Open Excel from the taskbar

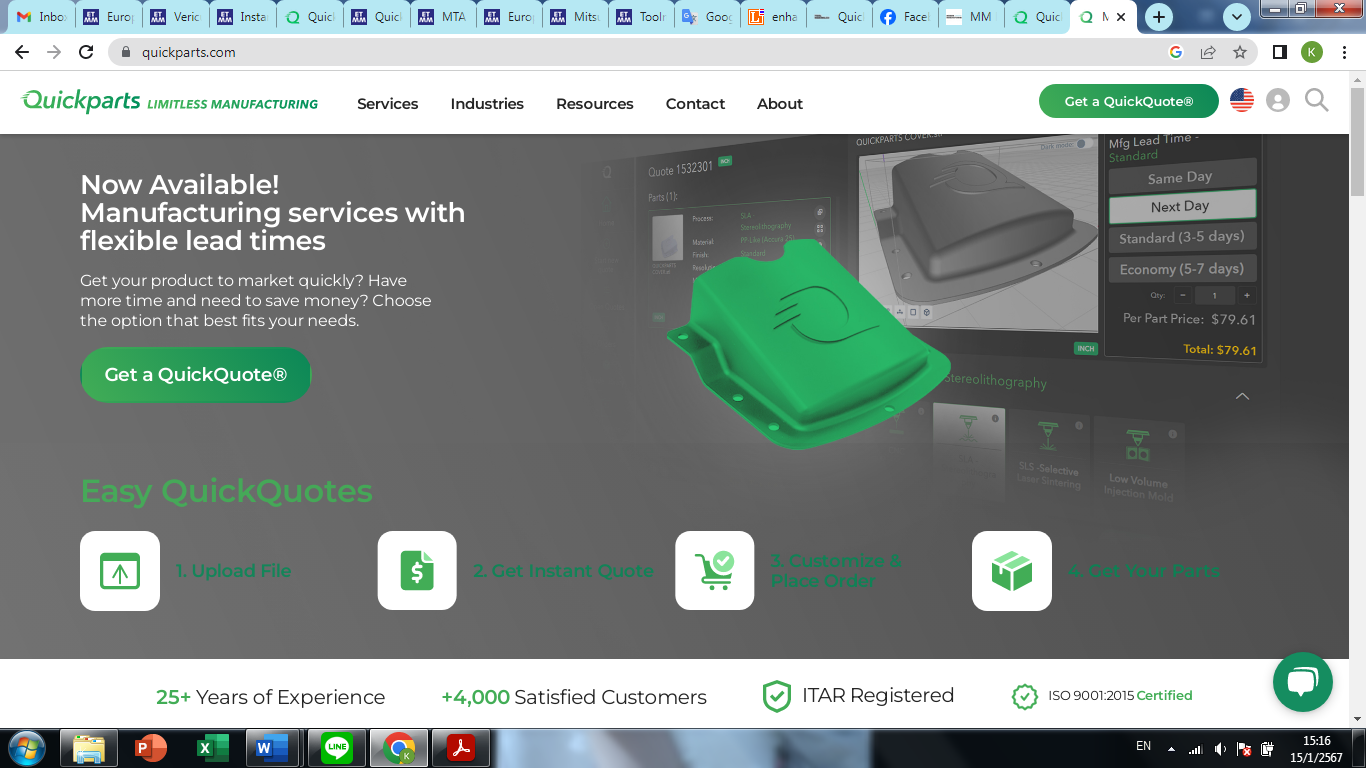[212, 748]
